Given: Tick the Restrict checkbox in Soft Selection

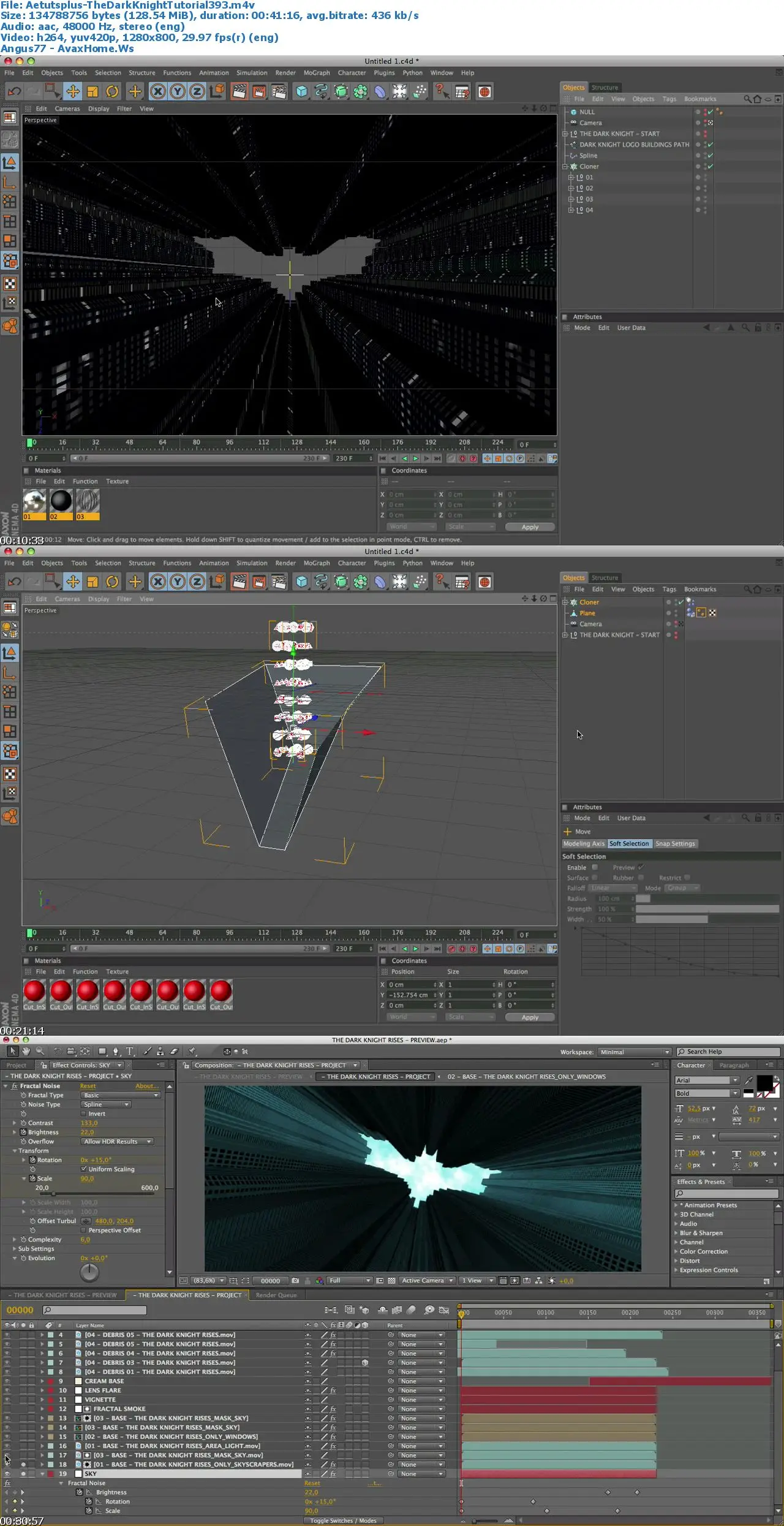Looking at the screenshot, I should [x=687, y=878].
